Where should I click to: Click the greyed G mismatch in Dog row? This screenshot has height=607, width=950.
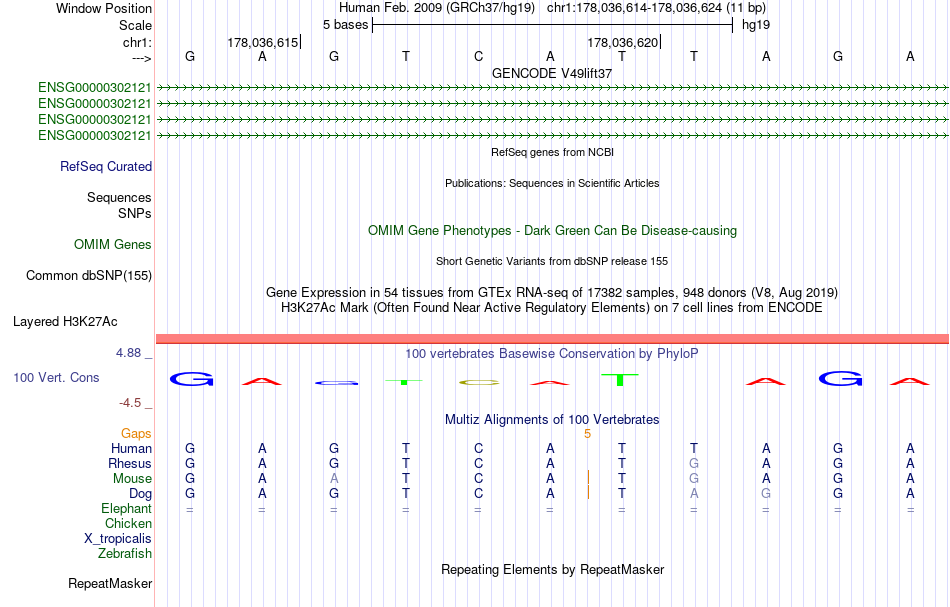(x=766, y=494)
